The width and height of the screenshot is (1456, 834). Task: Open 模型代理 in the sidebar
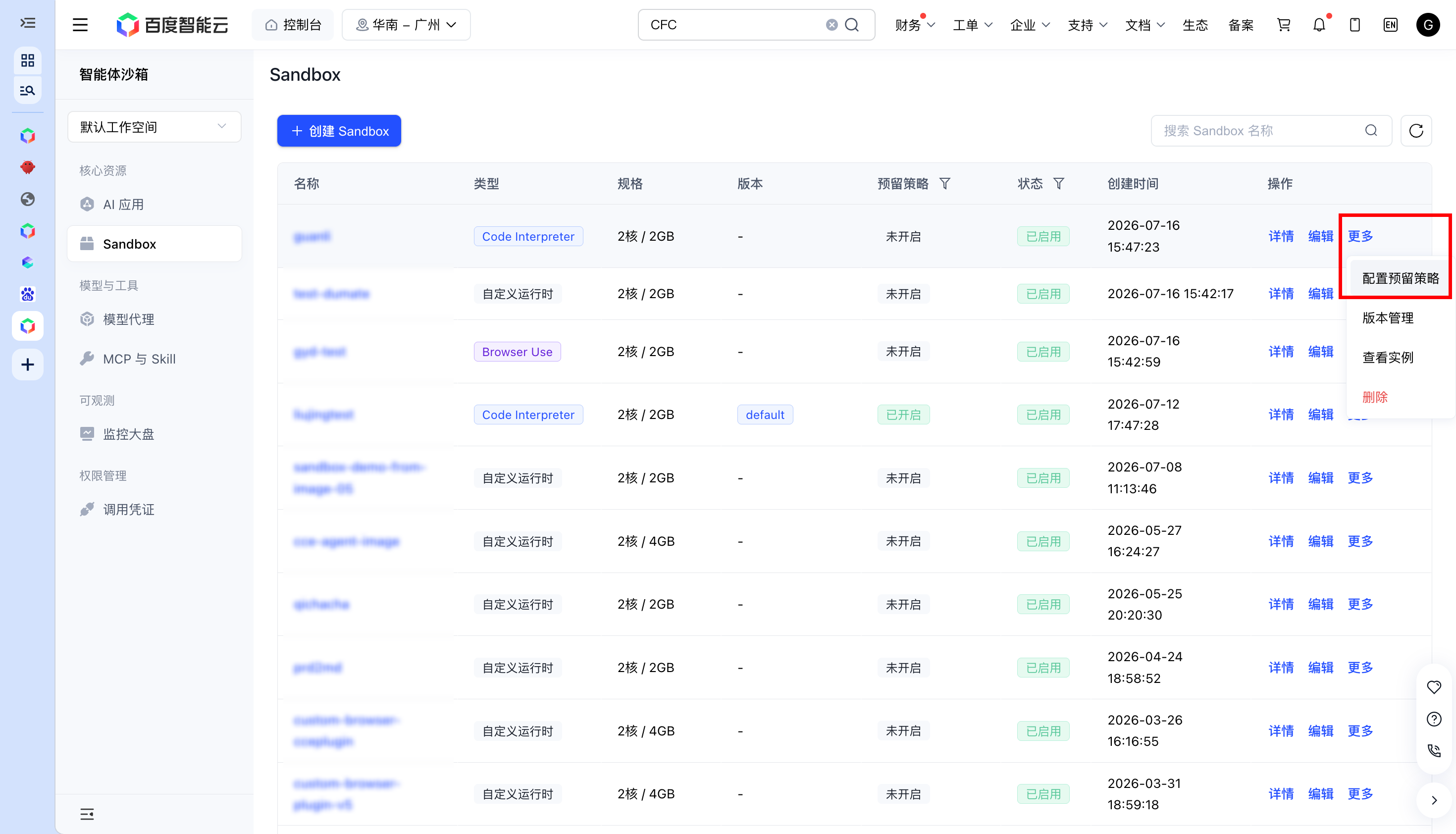[154, 319]
